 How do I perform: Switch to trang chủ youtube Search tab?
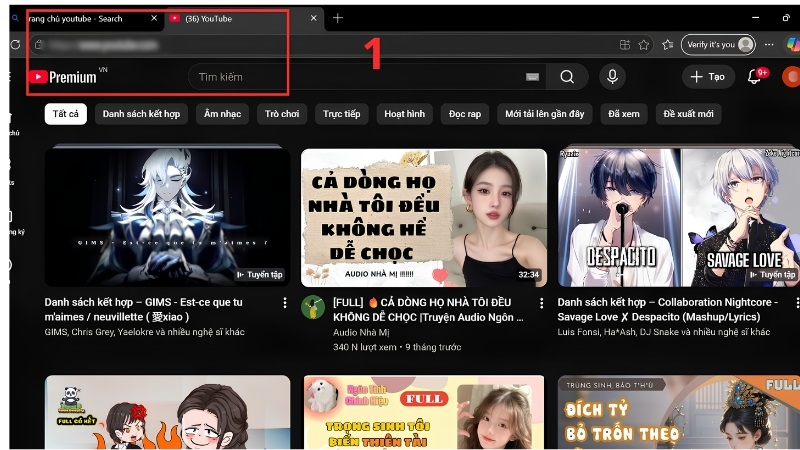tap(87, 18)
